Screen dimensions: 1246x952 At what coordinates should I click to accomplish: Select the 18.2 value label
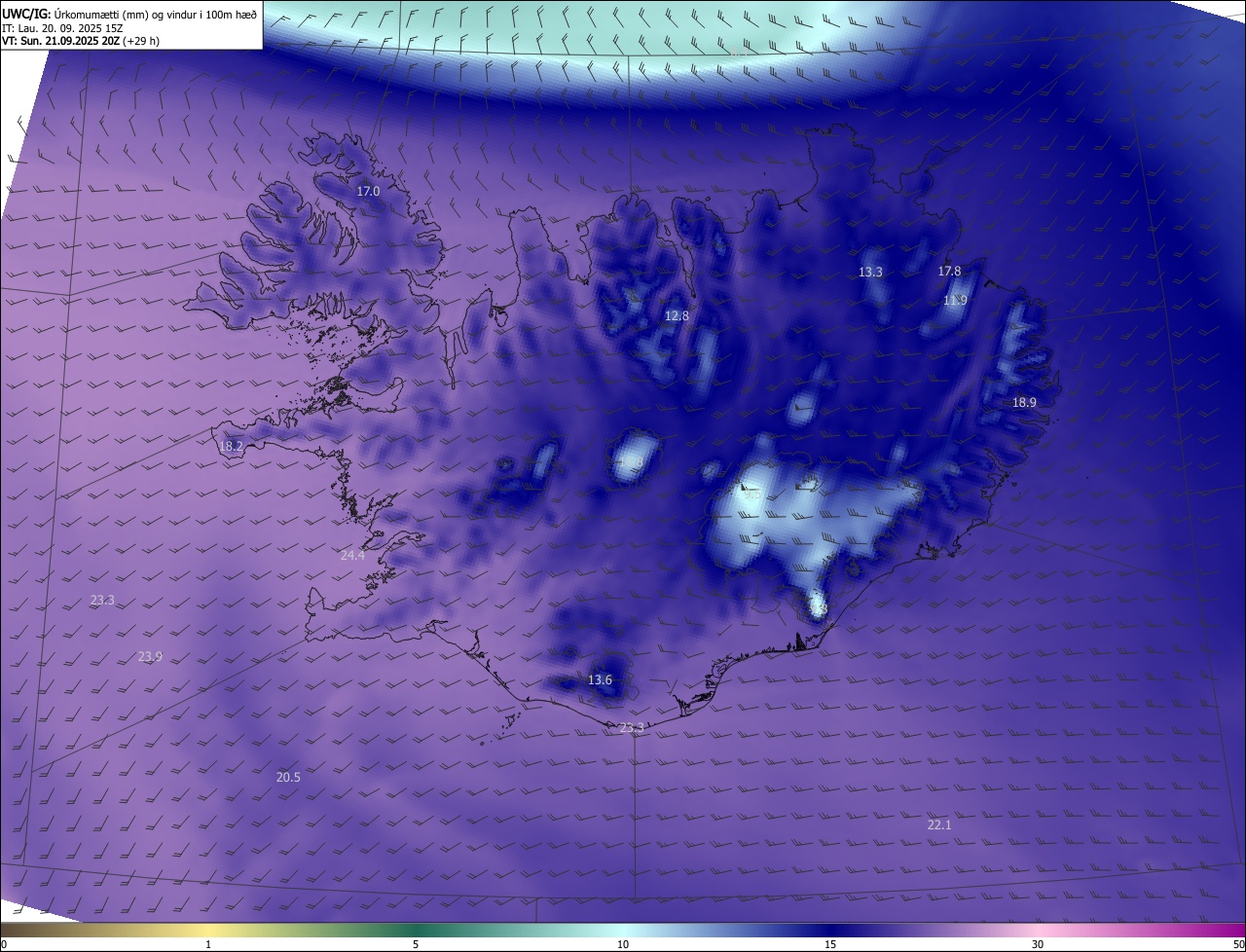[x=231, y=447]
